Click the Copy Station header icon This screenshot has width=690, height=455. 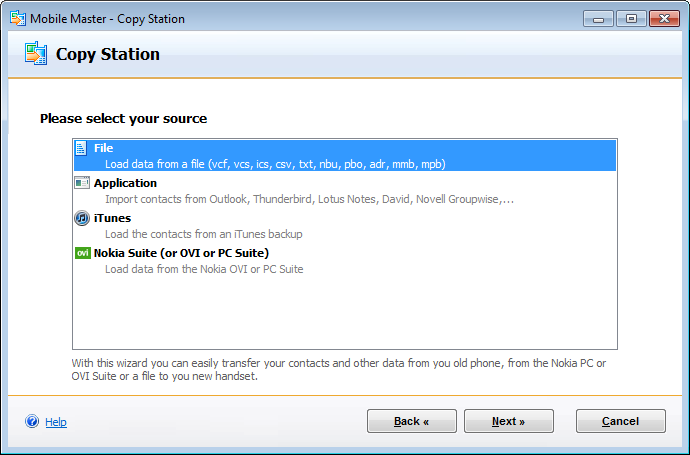(x=36, y=54)
